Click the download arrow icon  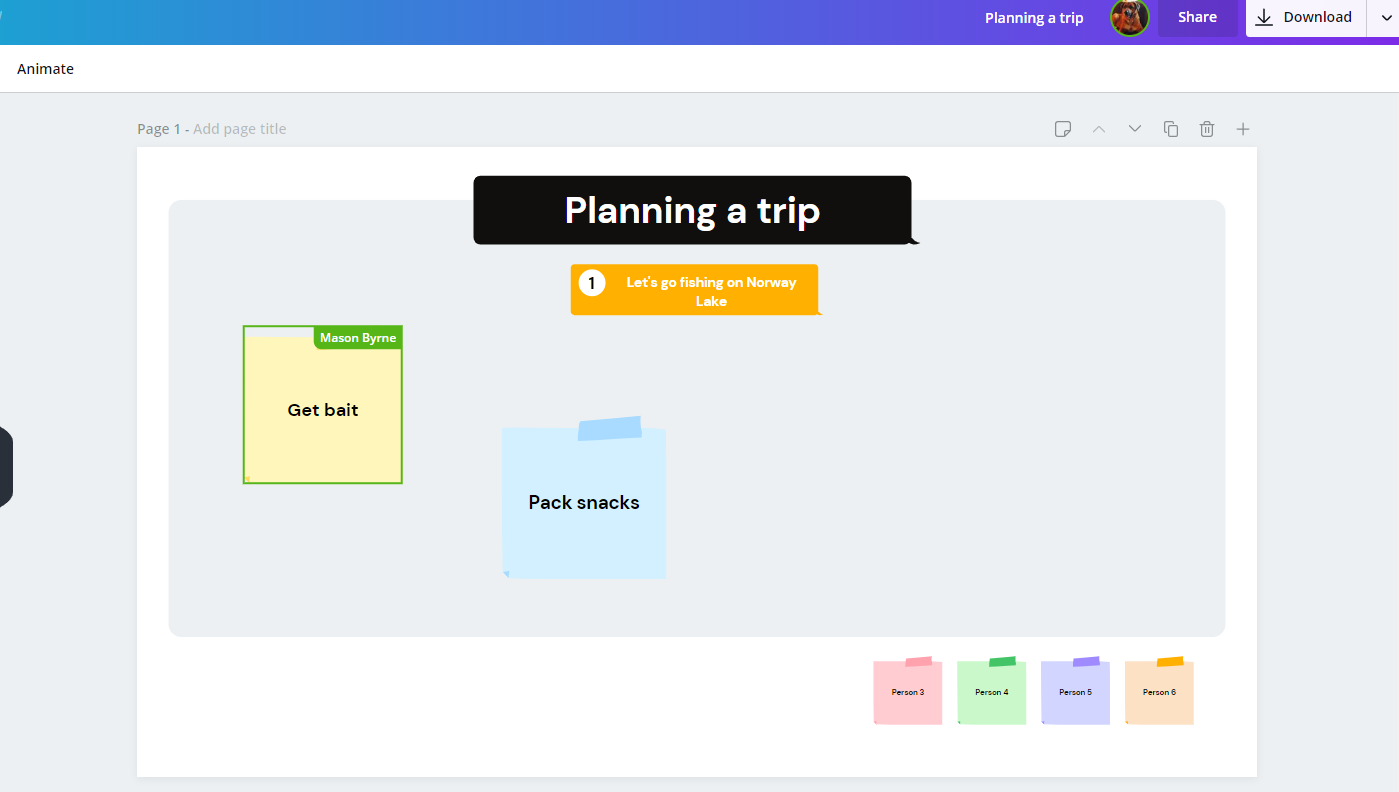pos(1264,17)
